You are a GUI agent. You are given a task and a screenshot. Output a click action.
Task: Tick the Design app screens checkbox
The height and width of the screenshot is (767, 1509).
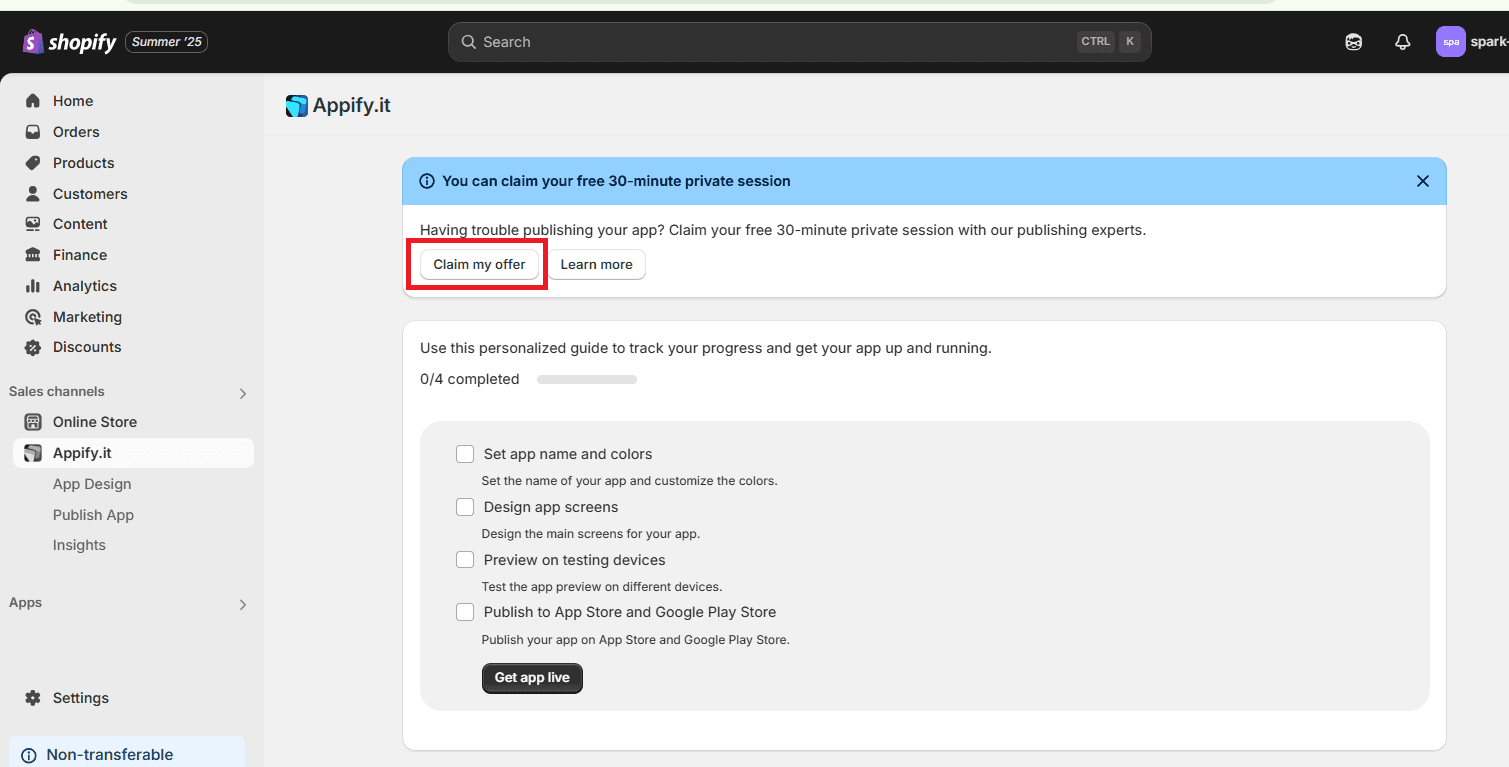[x=465, y=507]
